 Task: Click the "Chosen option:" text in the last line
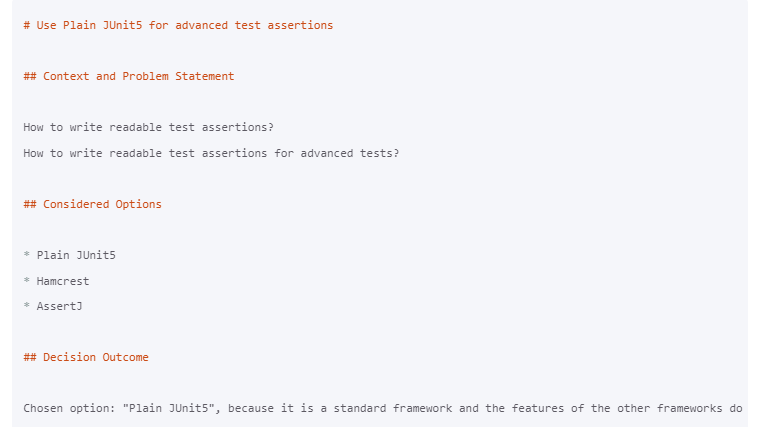(x=69, y=408)
